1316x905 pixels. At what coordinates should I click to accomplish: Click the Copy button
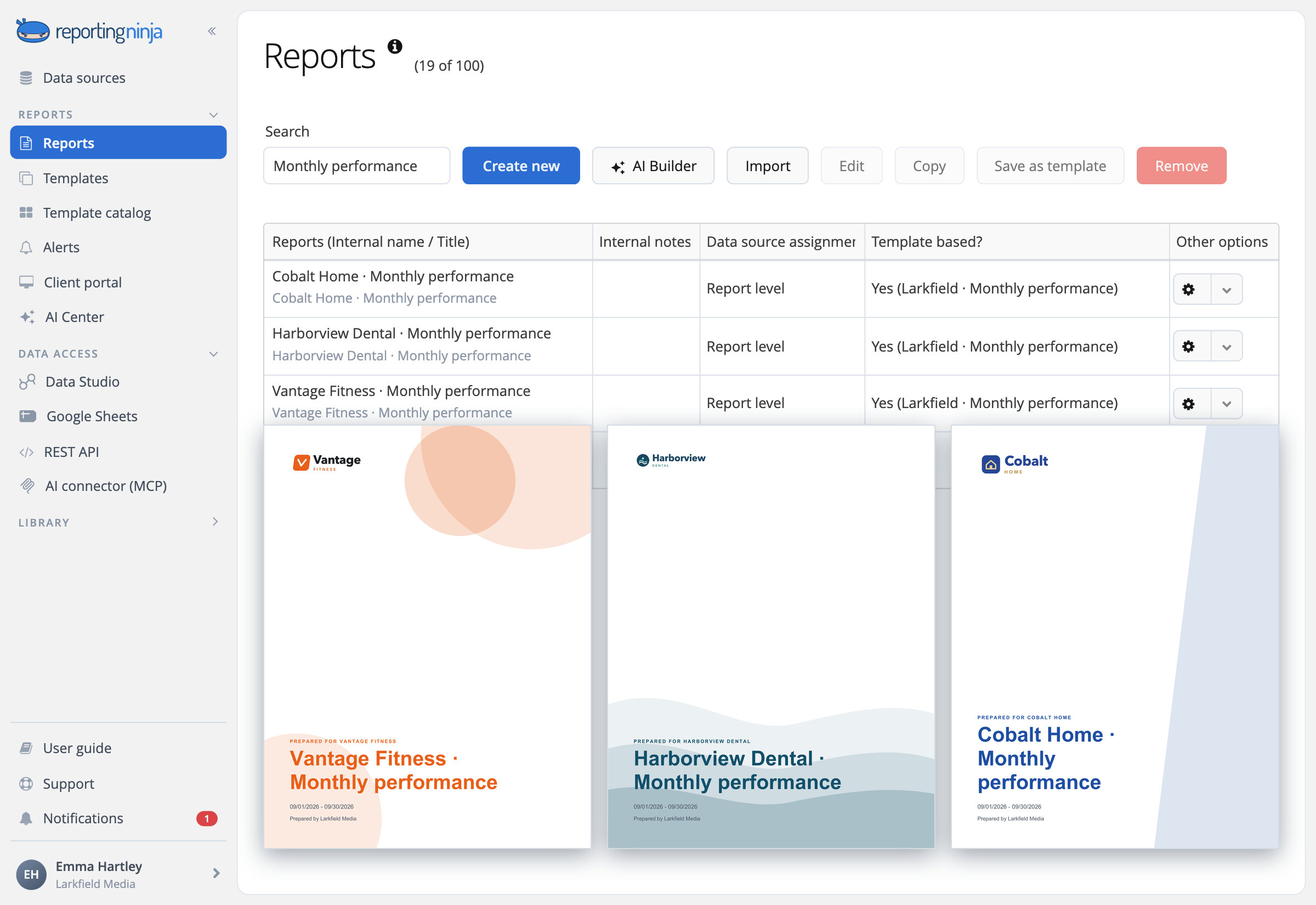929,166
